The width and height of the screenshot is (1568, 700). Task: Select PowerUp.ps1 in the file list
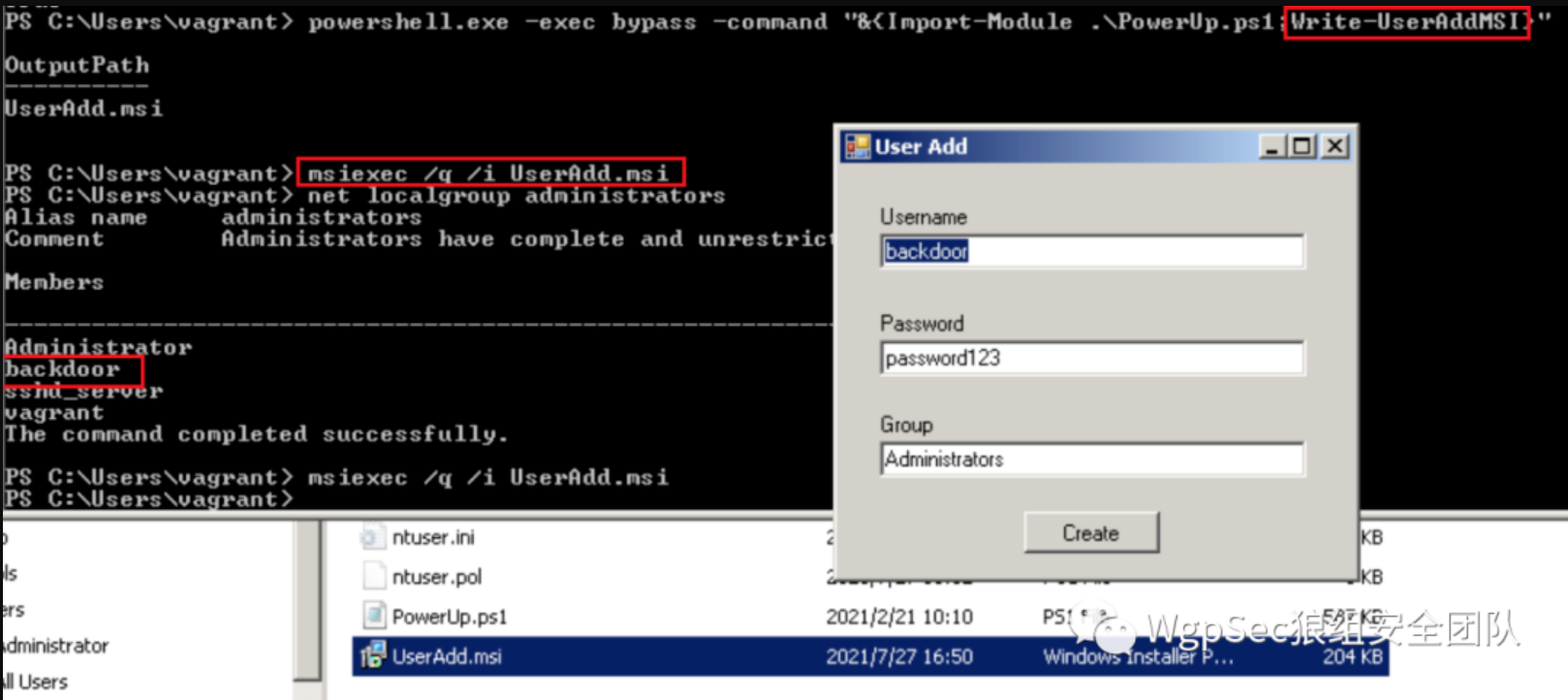449,617
